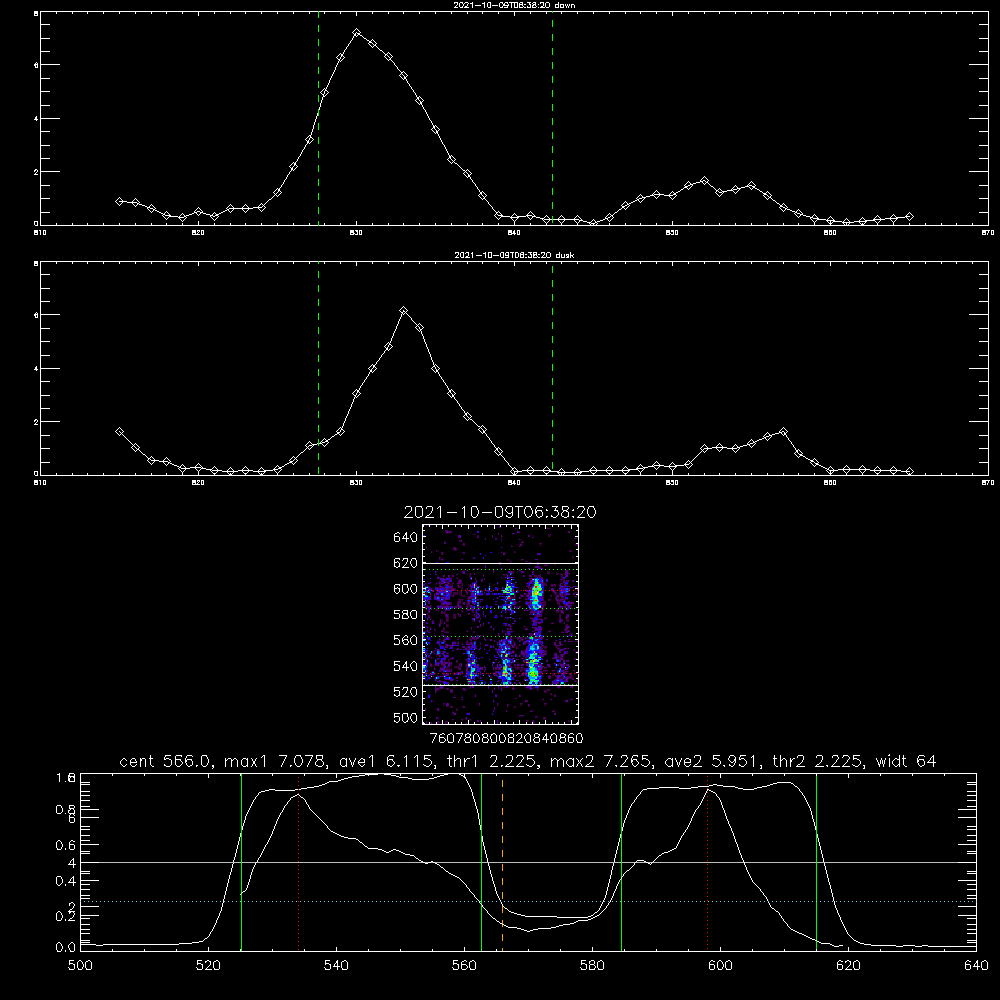The width and height of the screenshot is (1000, 1000).
Task: Click the red dotted line near 534
Action: [298, 862]
